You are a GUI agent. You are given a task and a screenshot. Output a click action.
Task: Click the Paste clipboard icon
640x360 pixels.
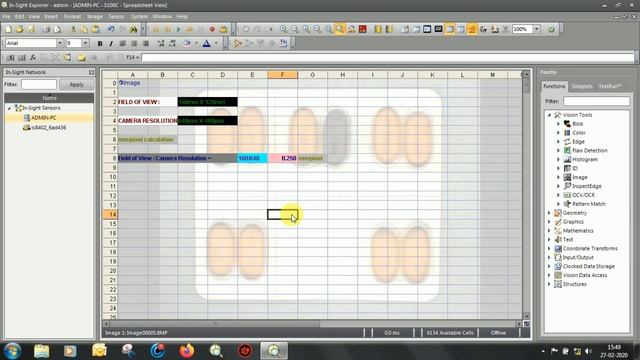coord(96,29)
